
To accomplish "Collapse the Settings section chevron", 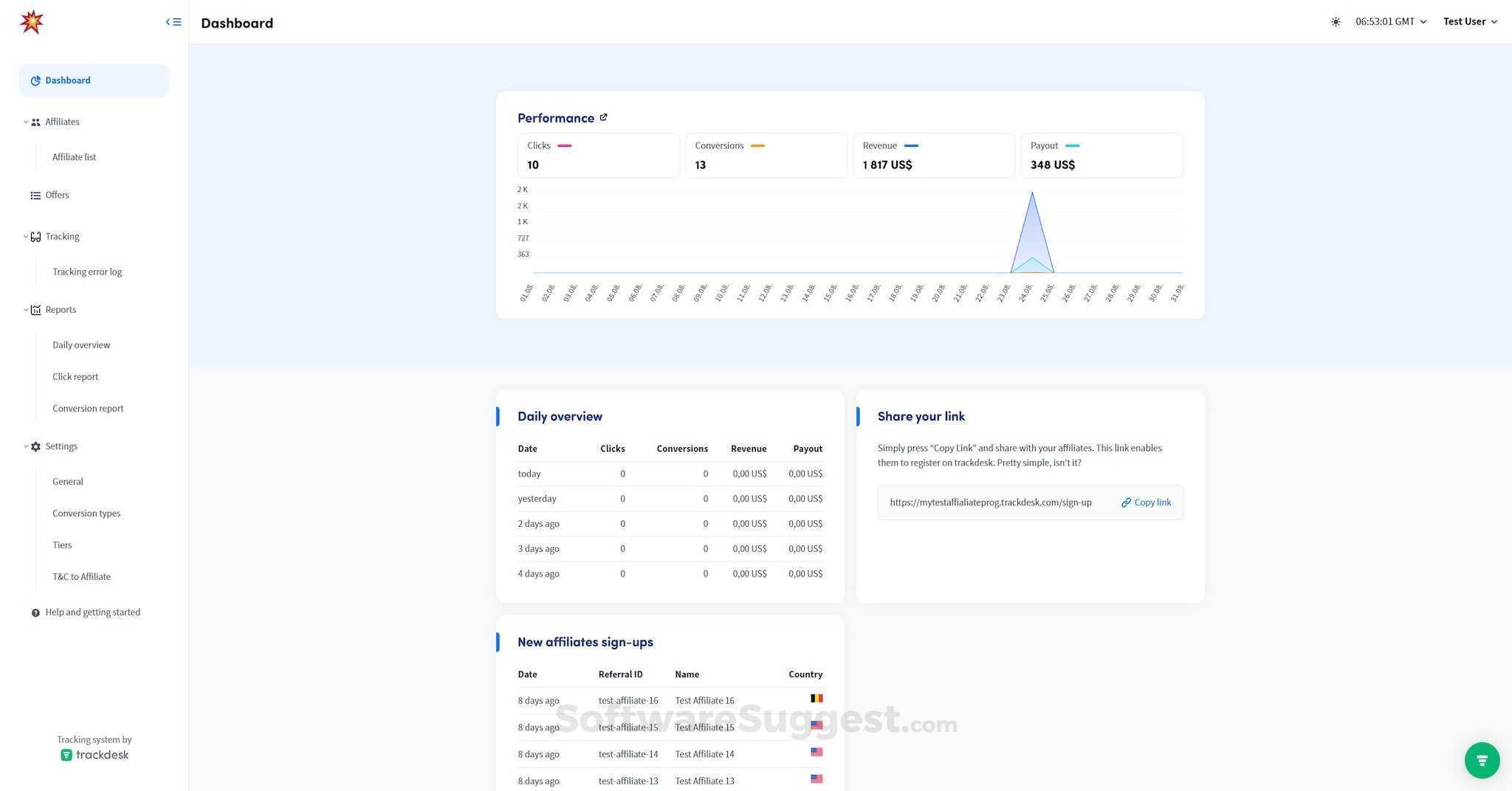I will click(x=25, y=446).
